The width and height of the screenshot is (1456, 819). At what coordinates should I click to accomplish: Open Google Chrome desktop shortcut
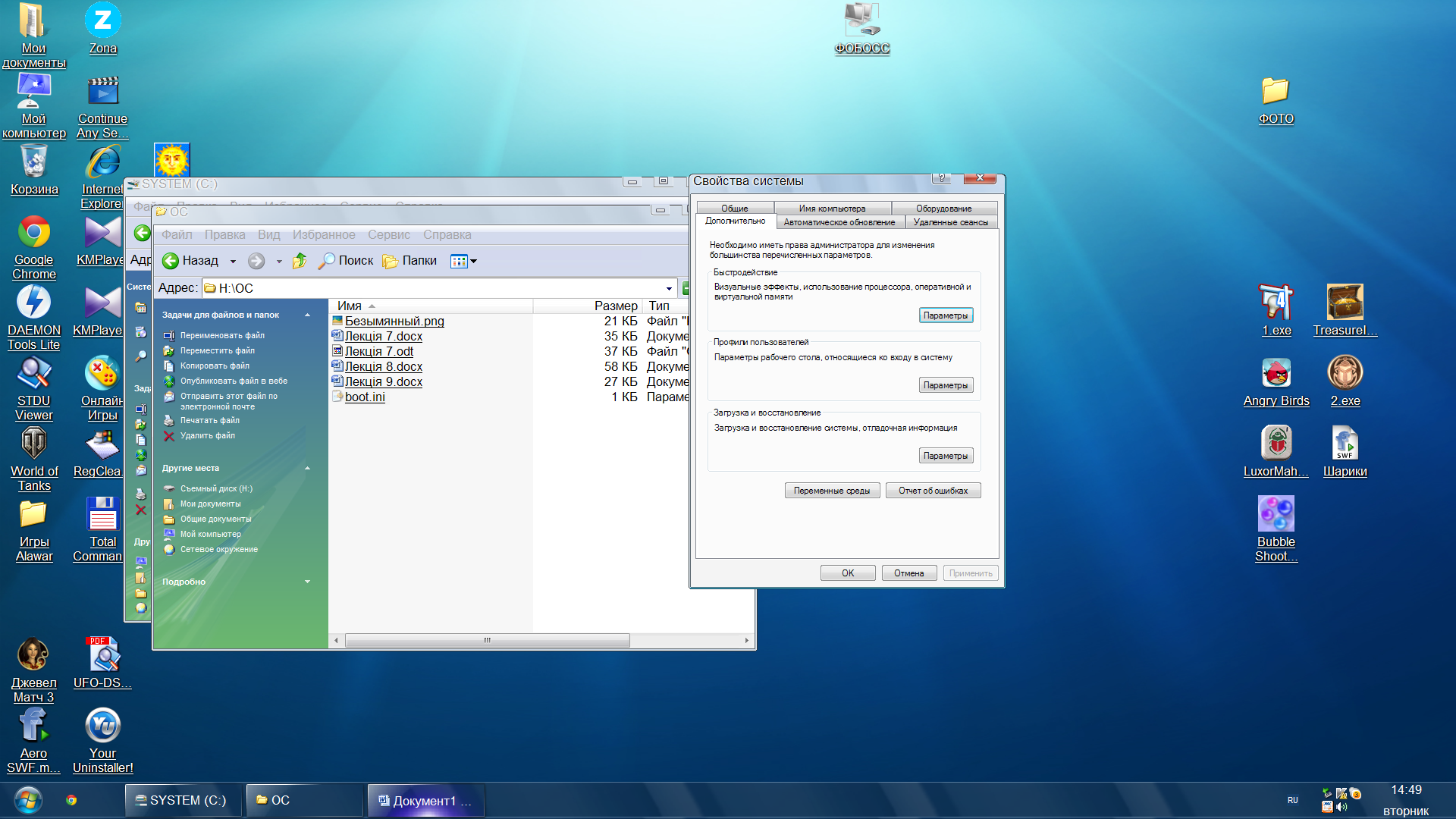[x=34, y=247]
